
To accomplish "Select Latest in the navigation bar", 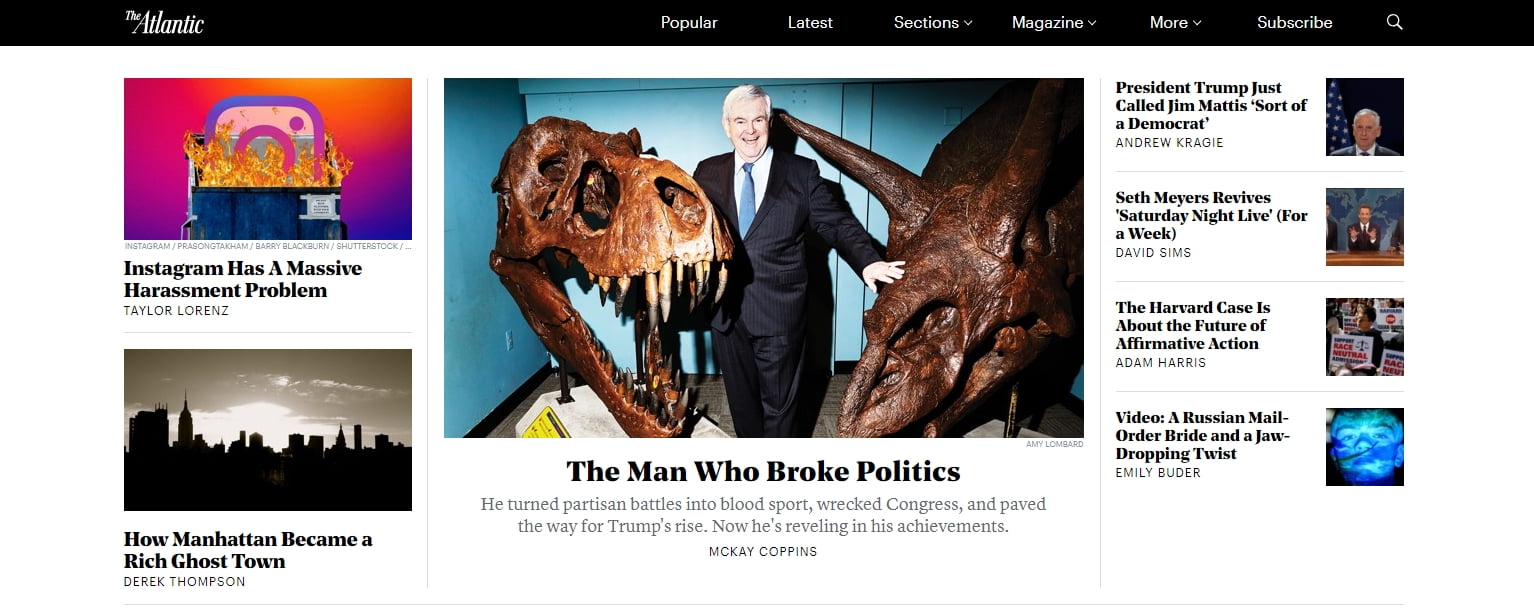I will (x=810, y=22).
